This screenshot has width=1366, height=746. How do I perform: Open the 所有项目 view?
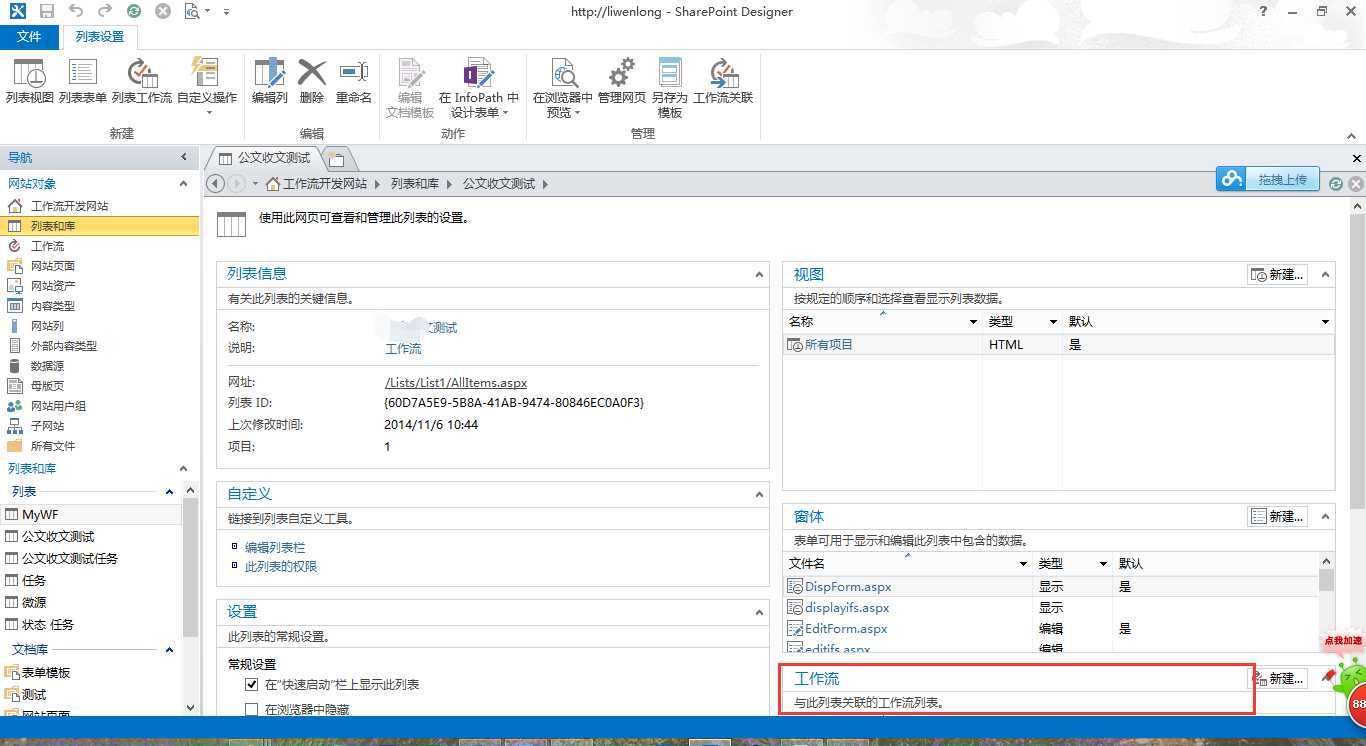point(828,345)
